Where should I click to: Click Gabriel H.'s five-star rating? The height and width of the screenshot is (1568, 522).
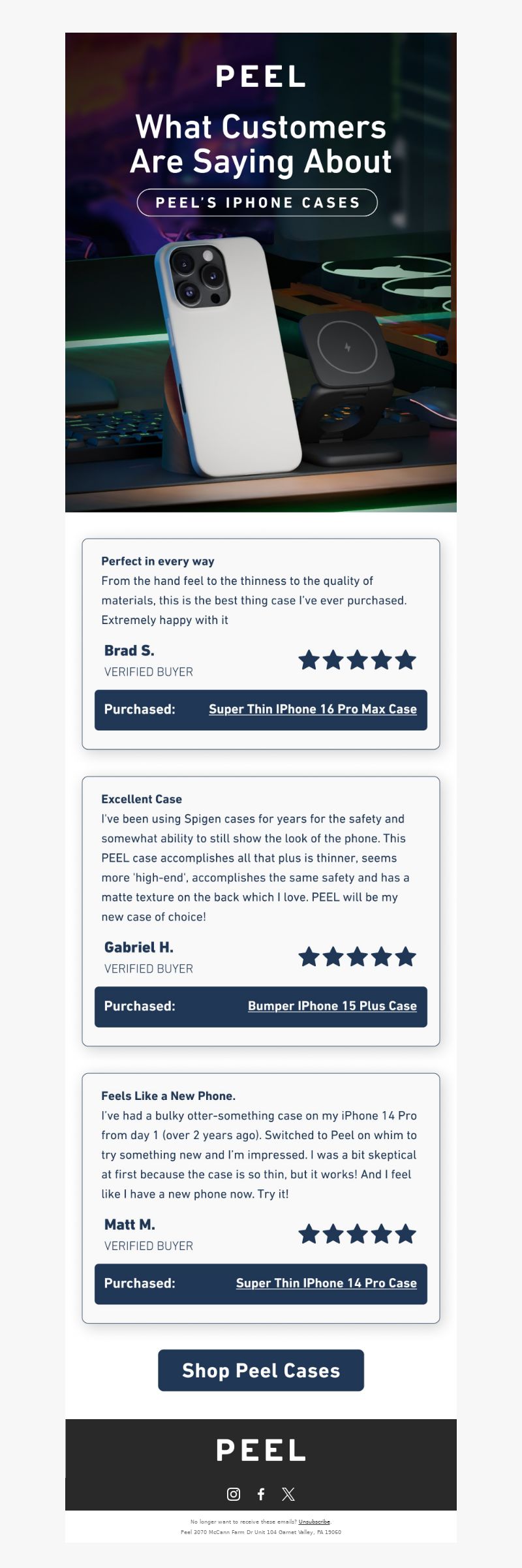[358, 957]
